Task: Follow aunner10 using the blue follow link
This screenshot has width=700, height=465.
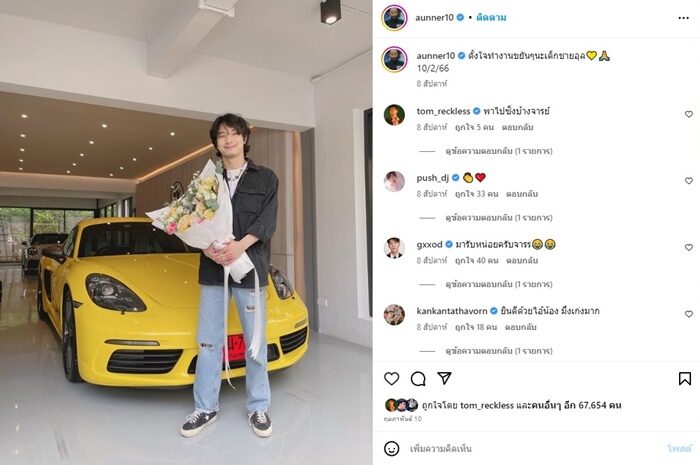Action: (x=491, y=18)
